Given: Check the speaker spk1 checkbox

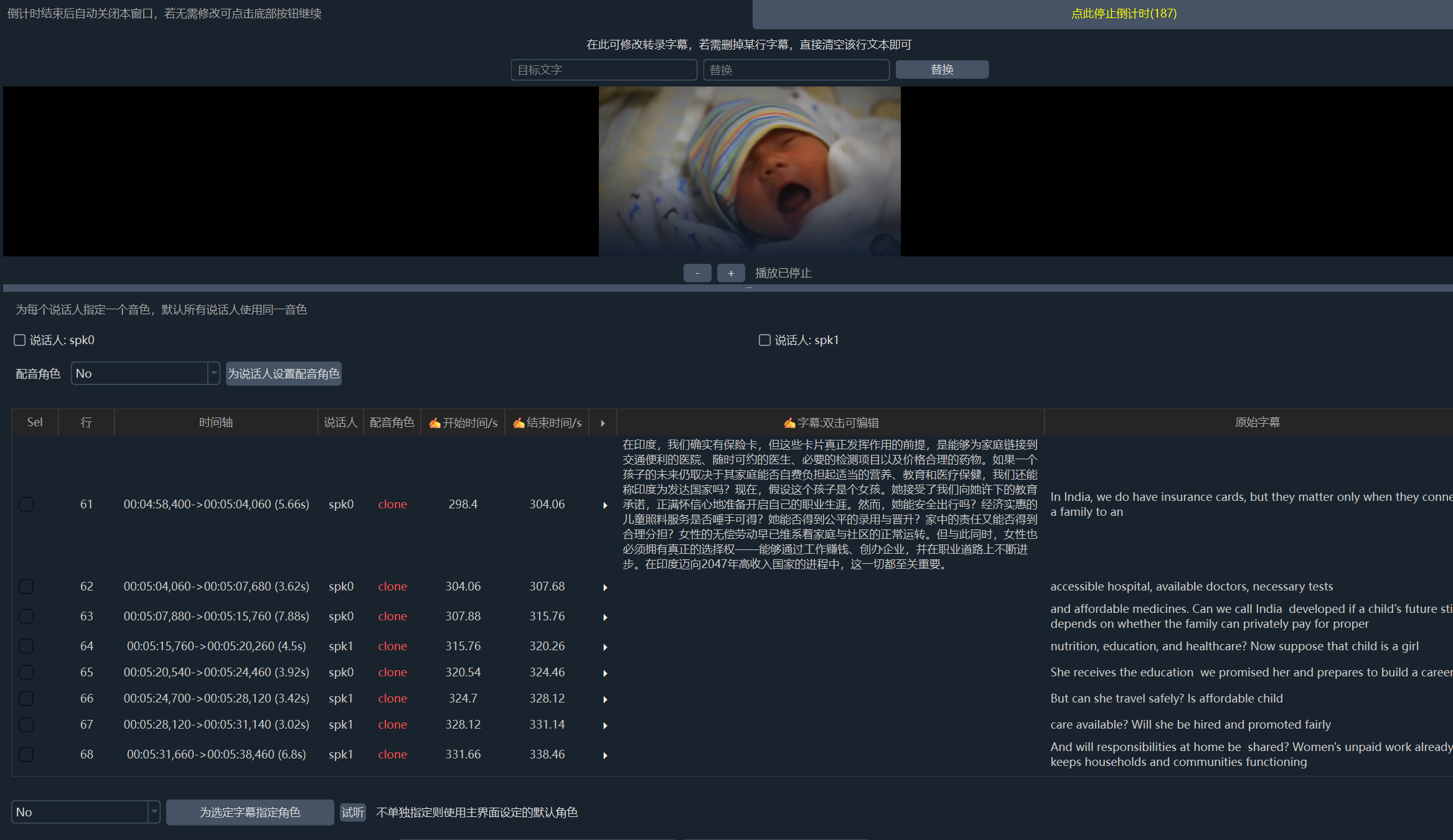Looking at the screenshot, I should pos(764,340).
